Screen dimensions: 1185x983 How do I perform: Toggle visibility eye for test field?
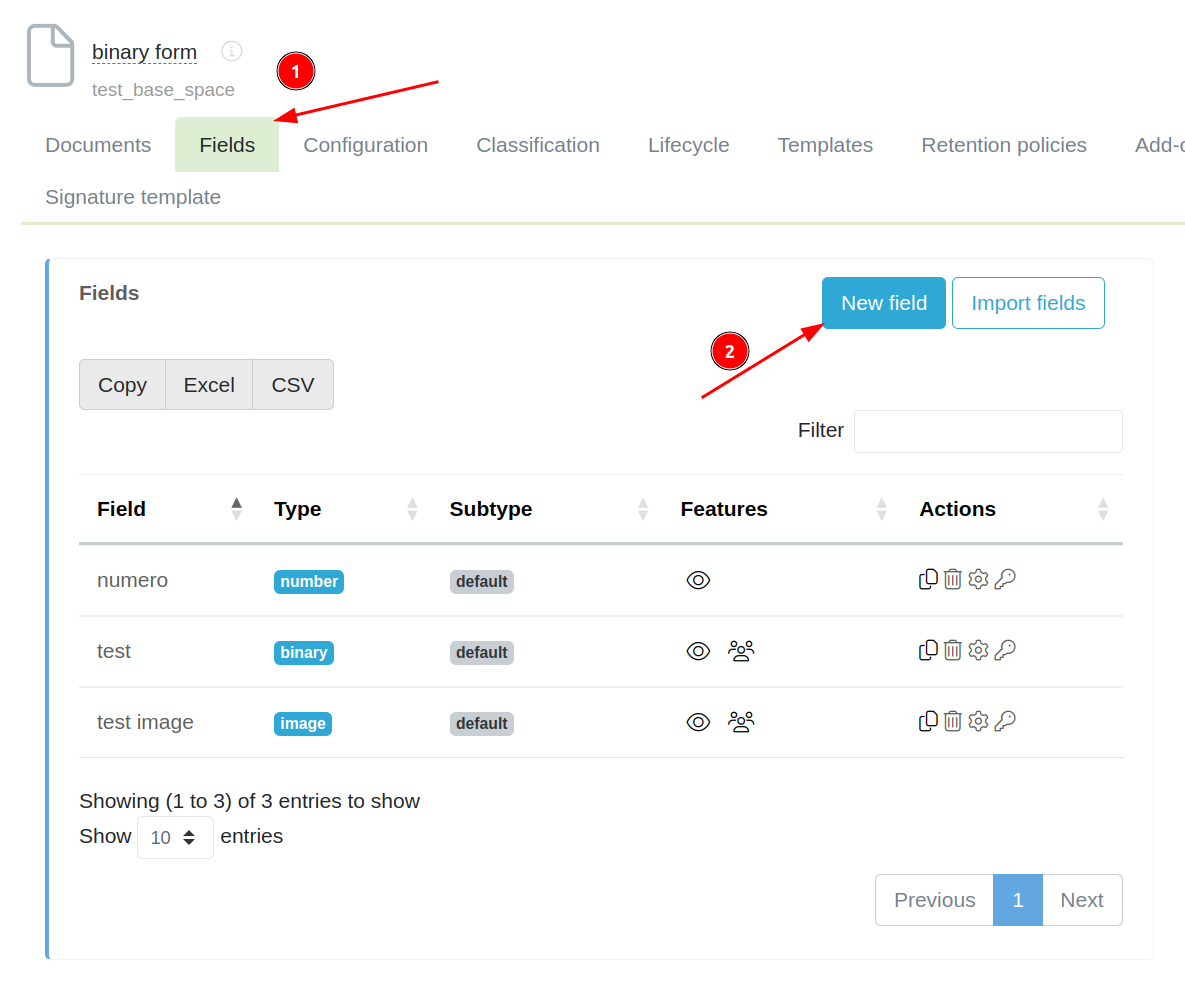coord(698,651)
